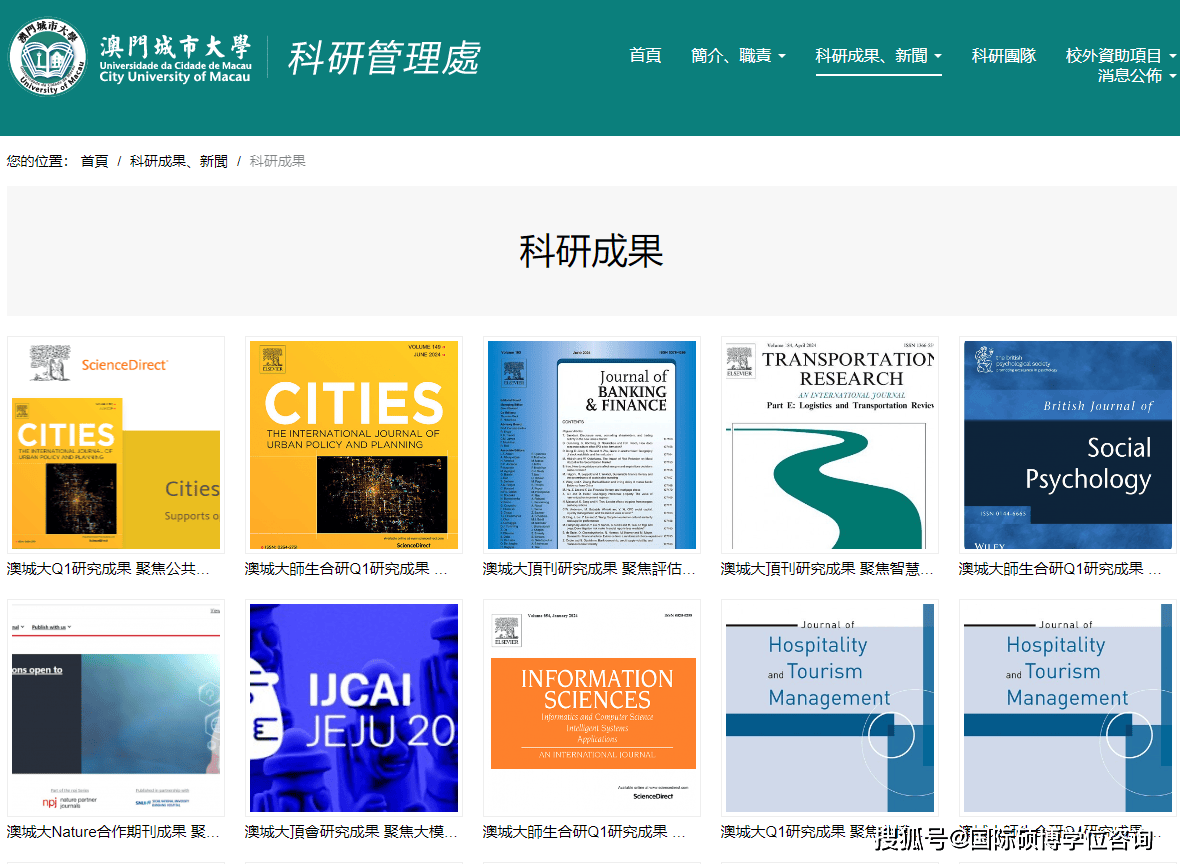Open the Journal of Banking & Finance thumbnail
The image size is (1180, 864).
592,445
